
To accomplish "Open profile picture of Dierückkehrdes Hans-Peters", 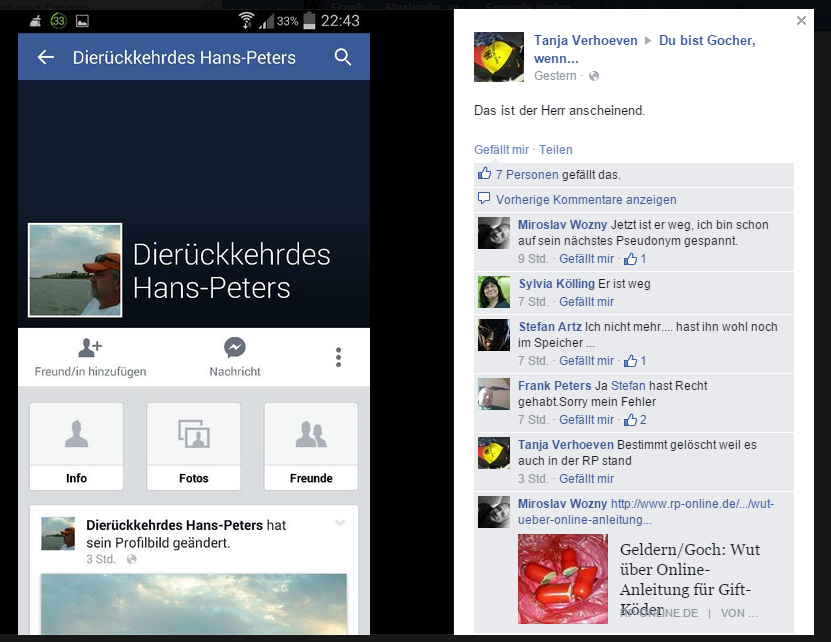I will click(x=75, y=270).
